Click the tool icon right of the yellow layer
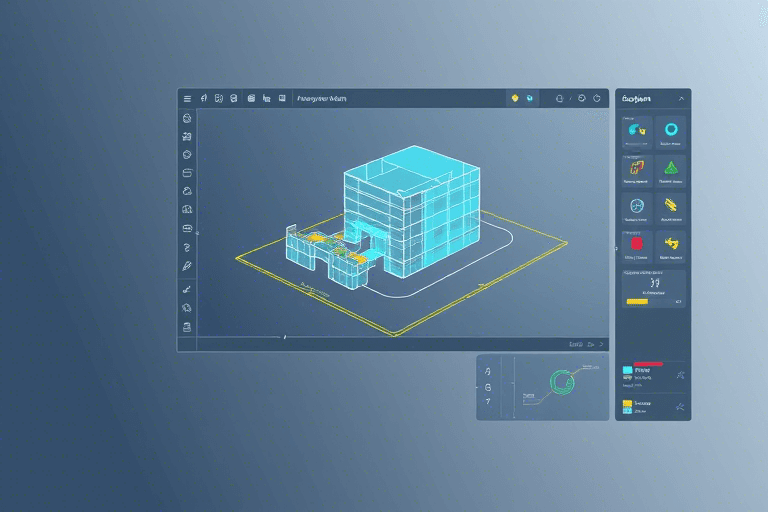 coord(679,407)
